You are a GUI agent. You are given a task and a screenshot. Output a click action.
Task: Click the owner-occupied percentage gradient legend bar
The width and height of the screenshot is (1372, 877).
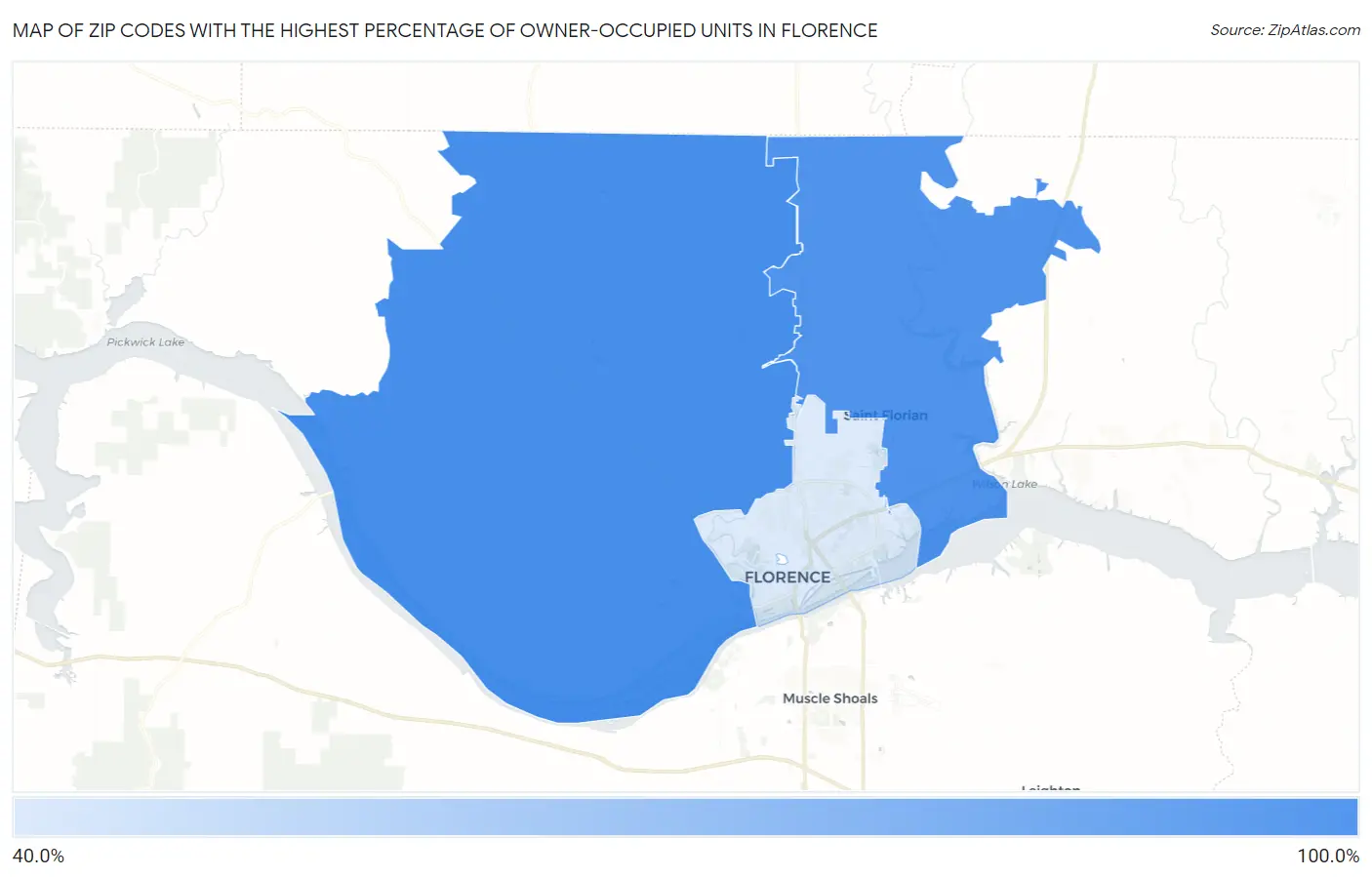coord(686,817)
